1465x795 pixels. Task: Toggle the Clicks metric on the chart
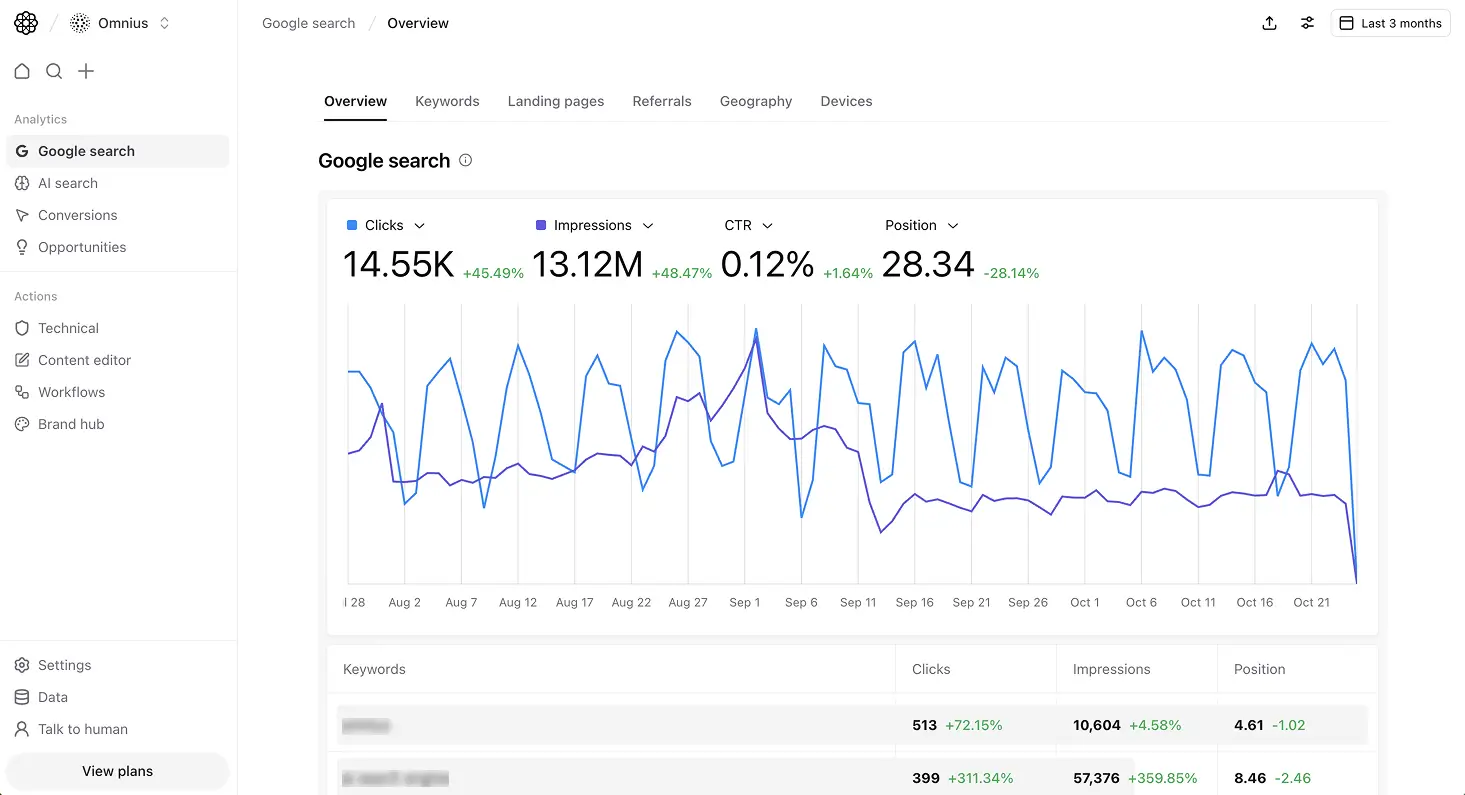(384, 225)
